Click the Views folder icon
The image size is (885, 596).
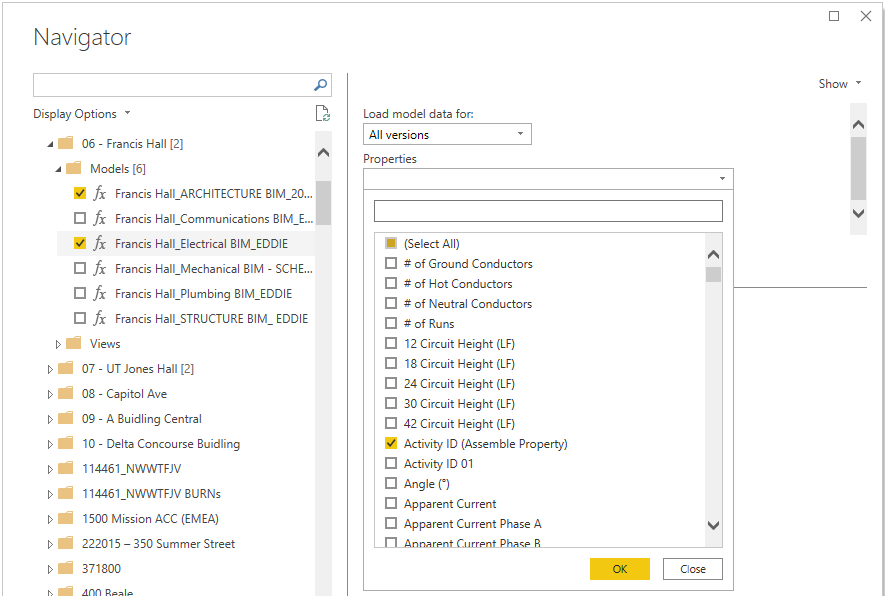[74, 344]
